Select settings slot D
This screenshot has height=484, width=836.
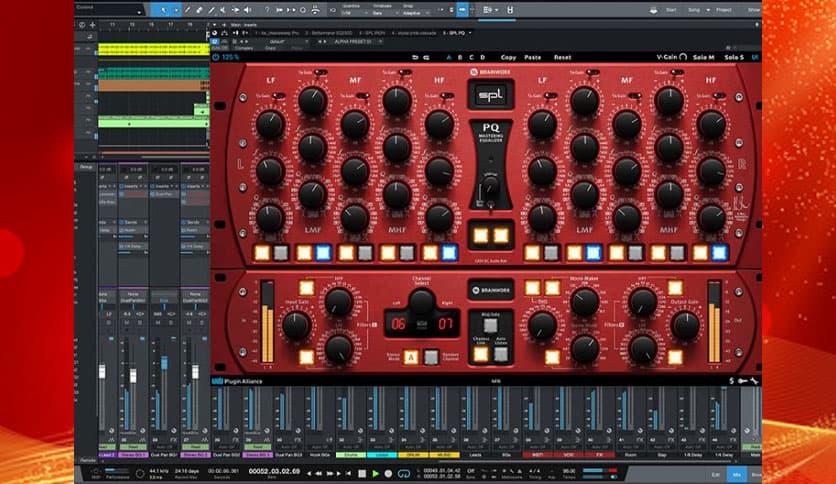(483, 57)
